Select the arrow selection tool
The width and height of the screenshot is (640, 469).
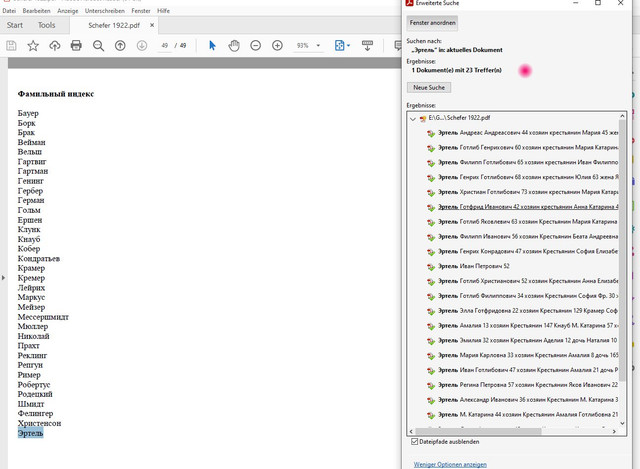(x=212, y=45)
